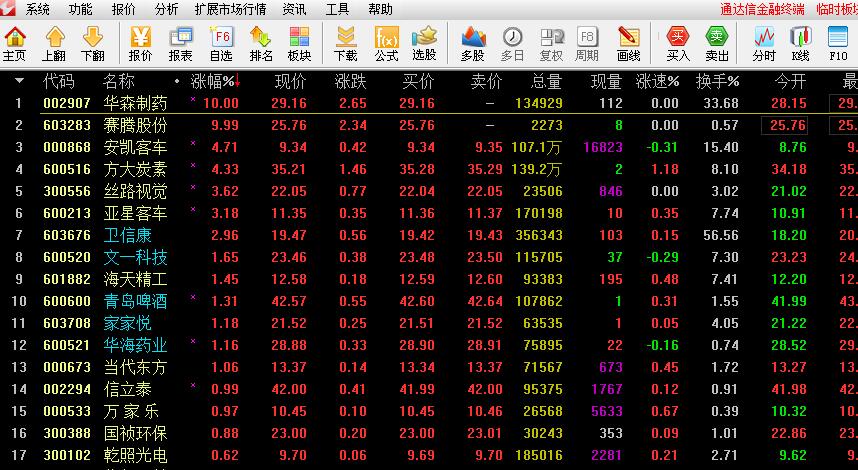The width and height of the screenshot is (858, 470).
Task: Select the 画线 draw line tool
Action: click(x=628, y=44)
